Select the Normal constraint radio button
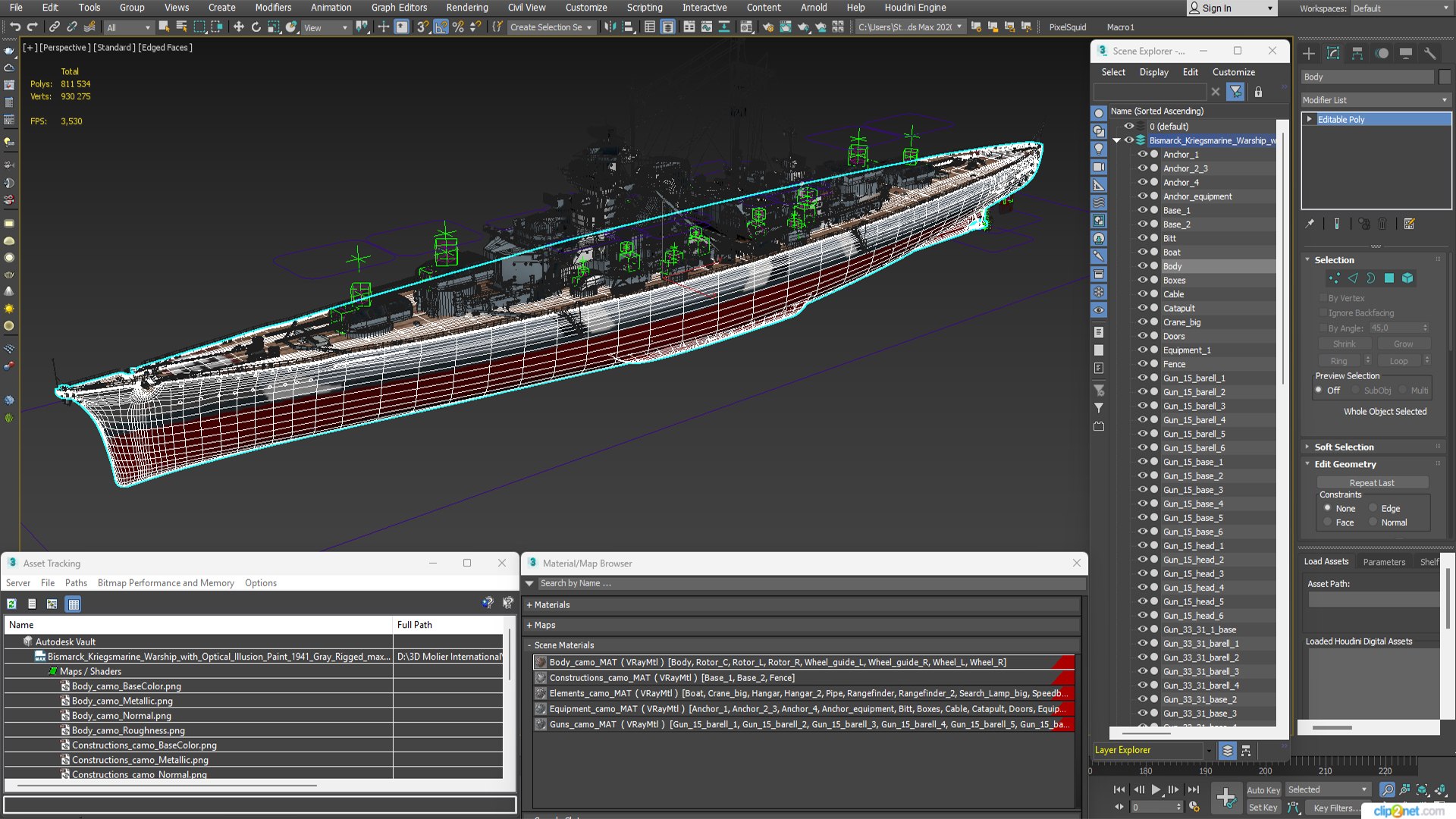 click(x=1373, y=522)
